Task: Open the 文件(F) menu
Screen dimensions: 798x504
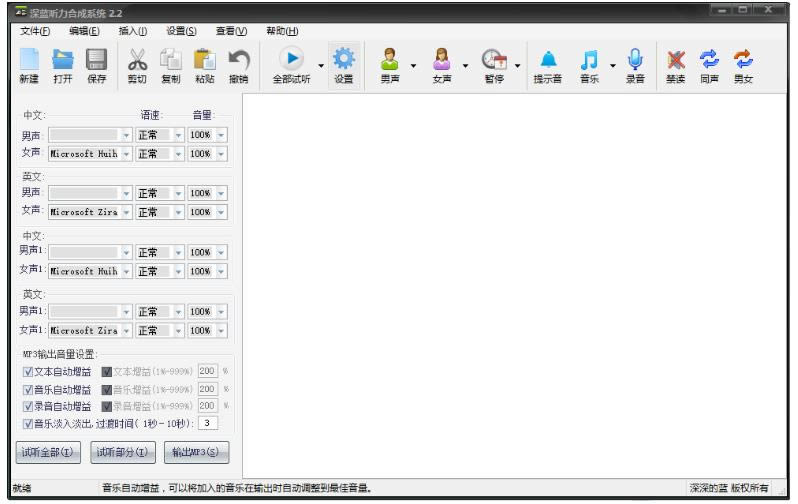Action: click(x=35, y=31)
